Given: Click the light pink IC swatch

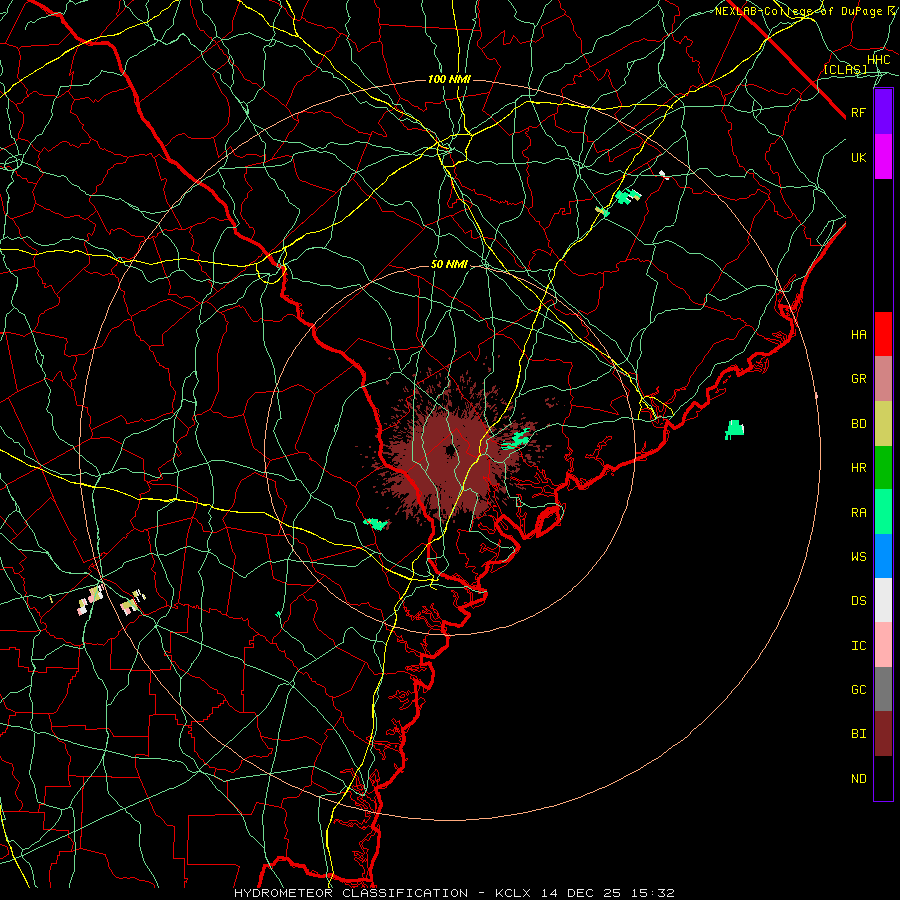Looking at the screenshot, I should (x=883, y=645).
